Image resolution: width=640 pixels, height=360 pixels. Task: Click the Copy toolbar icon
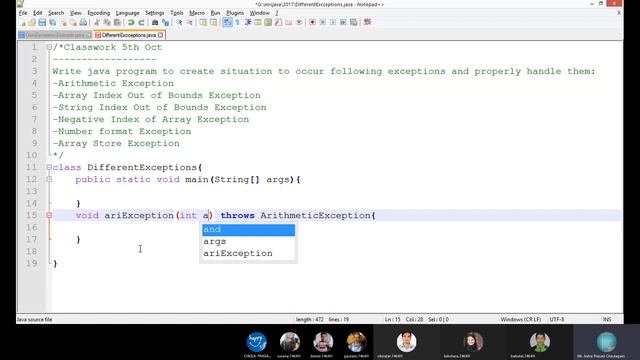click(x=107, y=22)
